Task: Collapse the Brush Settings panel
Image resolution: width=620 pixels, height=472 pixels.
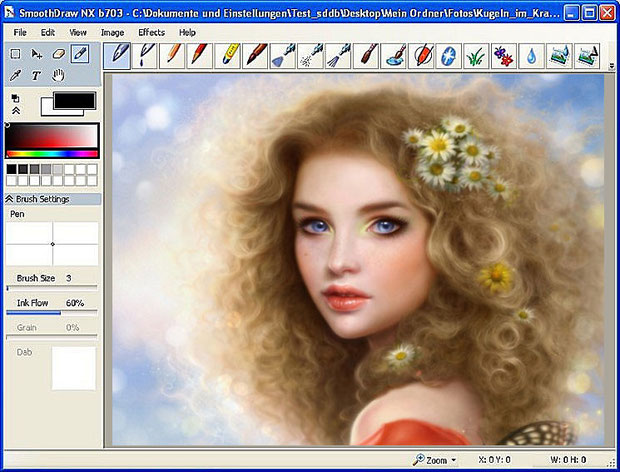Action: pyautogui.click(x=9, y=199)
